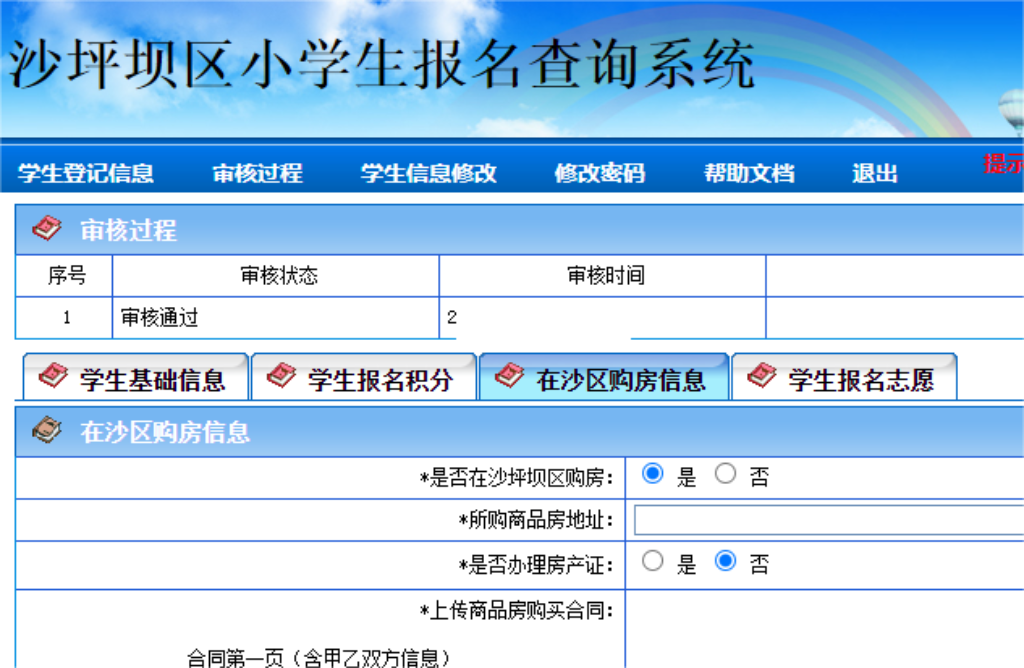Select 否 for 是否办理房产证

point(726,561)
